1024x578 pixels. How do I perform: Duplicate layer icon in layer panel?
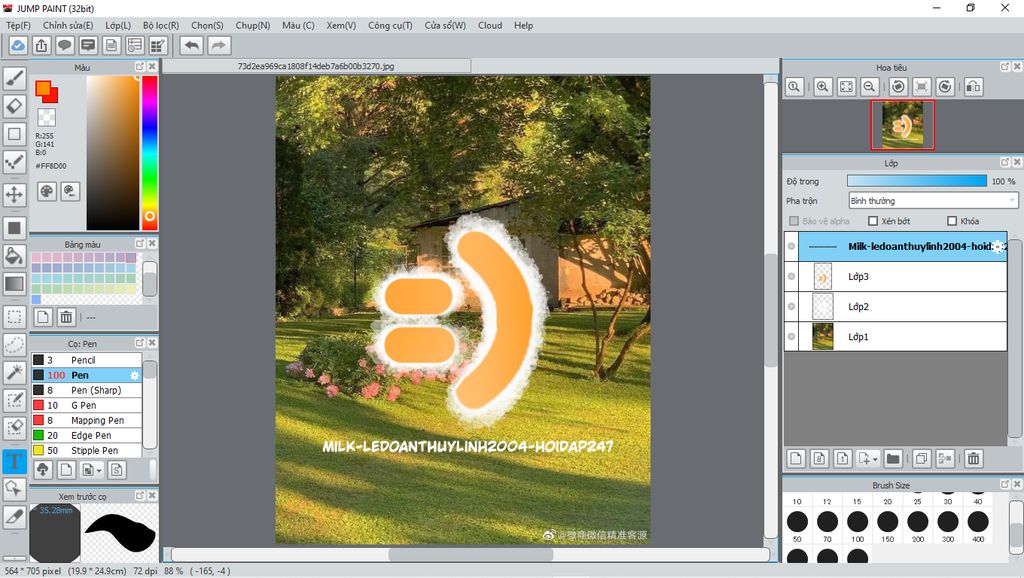[x=921, y=458]
